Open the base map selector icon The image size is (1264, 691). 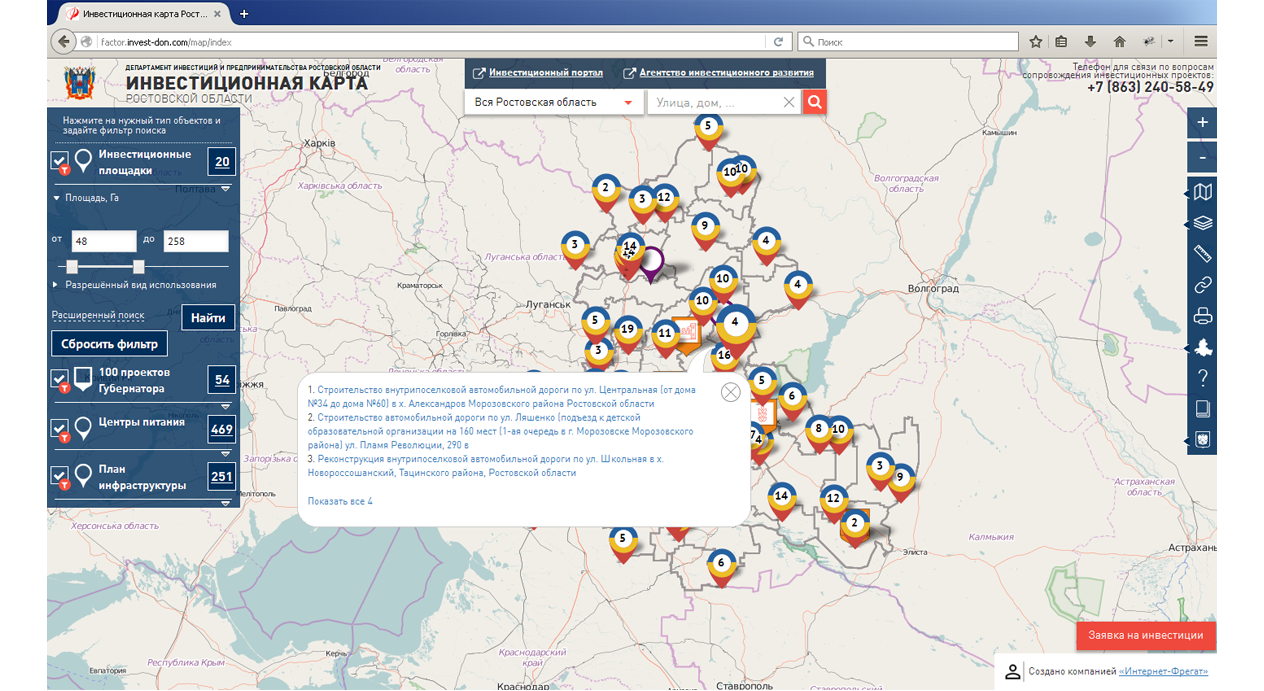[x=1203, y=191]
